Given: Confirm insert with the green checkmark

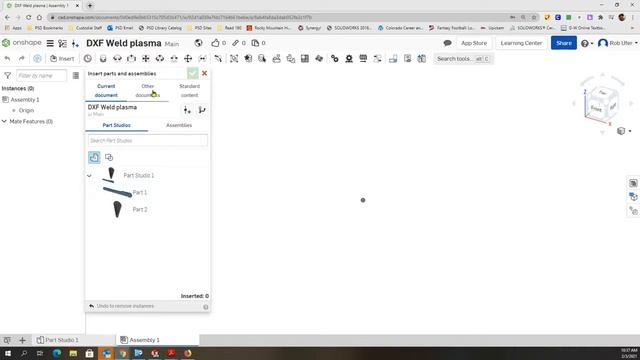Looking at the screenshot, I should coord(193,73).
